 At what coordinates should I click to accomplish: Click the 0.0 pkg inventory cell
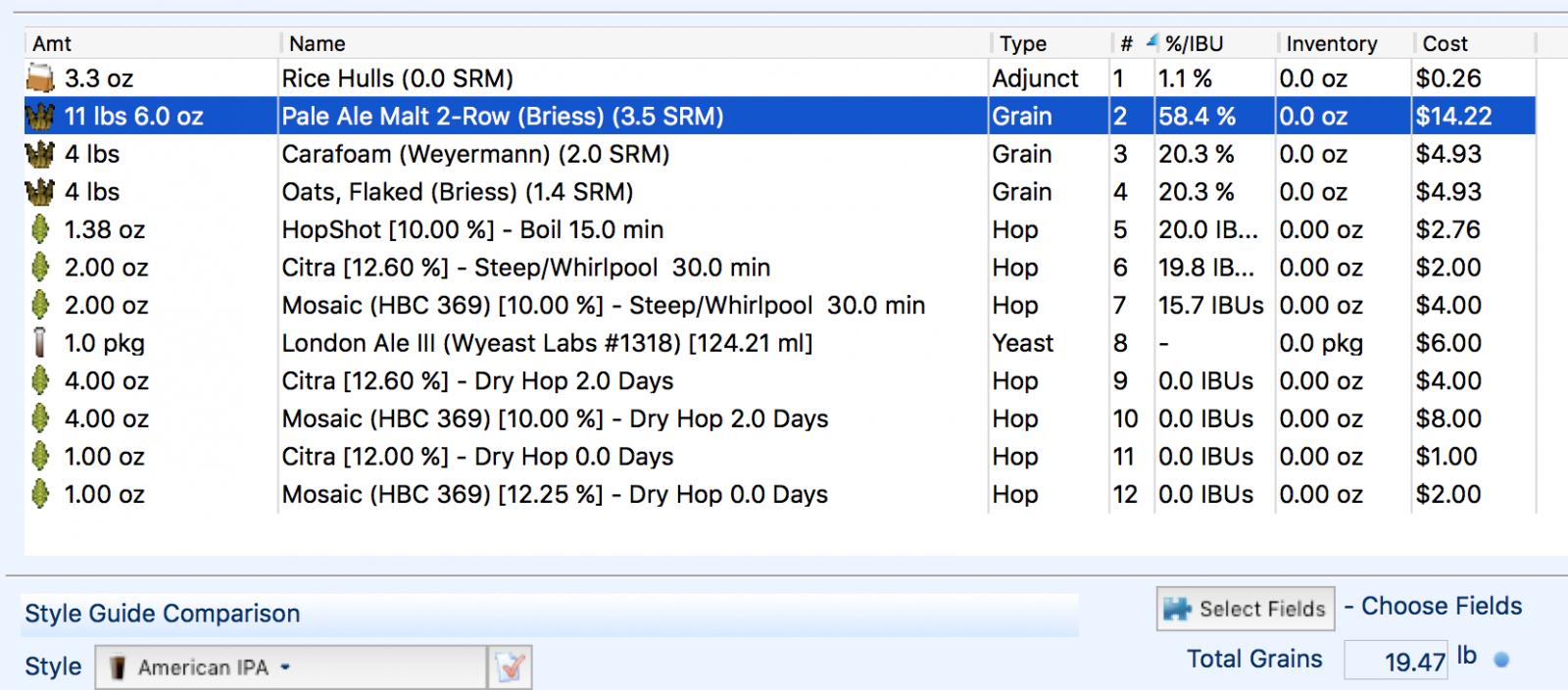tap(1321, 344)
